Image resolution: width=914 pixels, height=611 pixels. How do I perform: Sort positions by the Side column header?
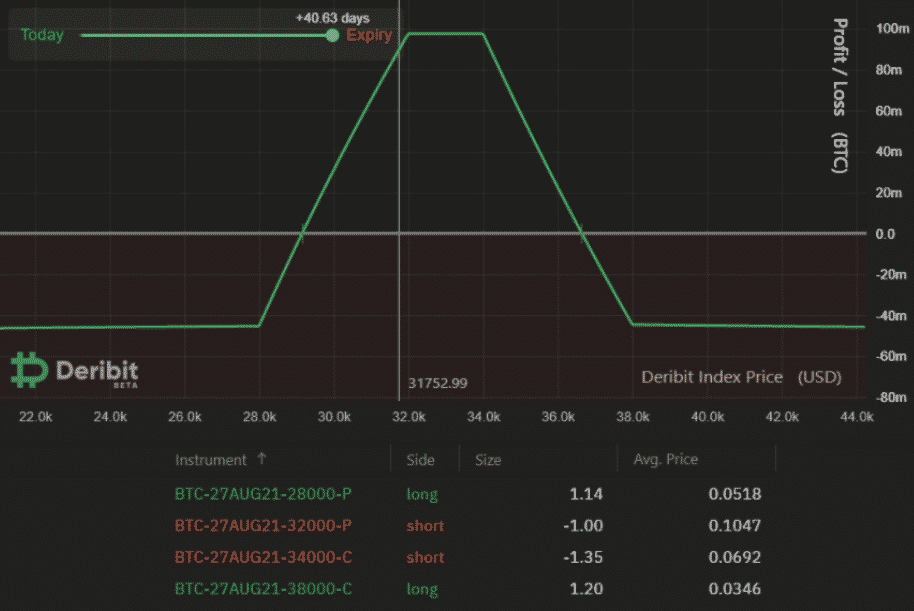[x=419, y=459]
